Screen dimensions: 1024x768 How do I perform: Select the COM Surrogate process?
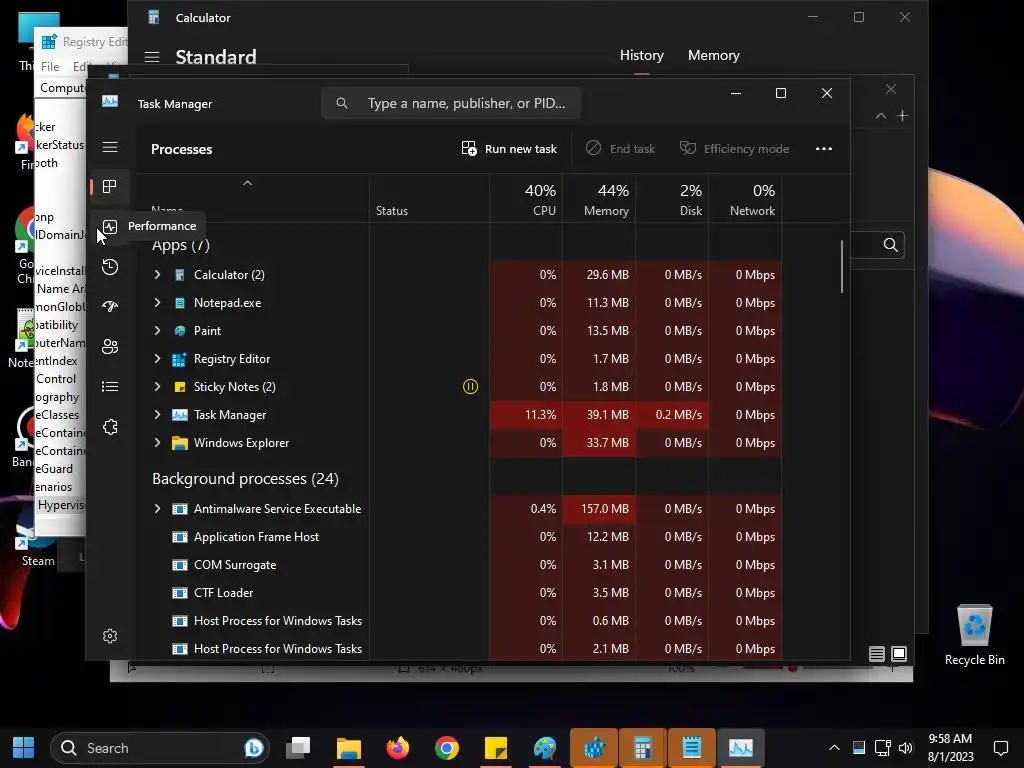click(459, 565)
